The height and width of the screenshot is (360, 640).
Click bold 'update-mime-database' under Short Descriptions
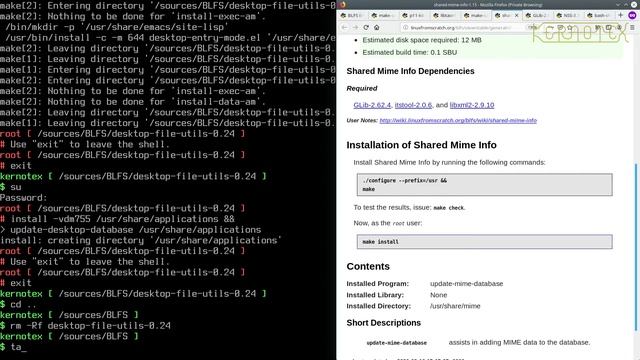tap(396, 343)
